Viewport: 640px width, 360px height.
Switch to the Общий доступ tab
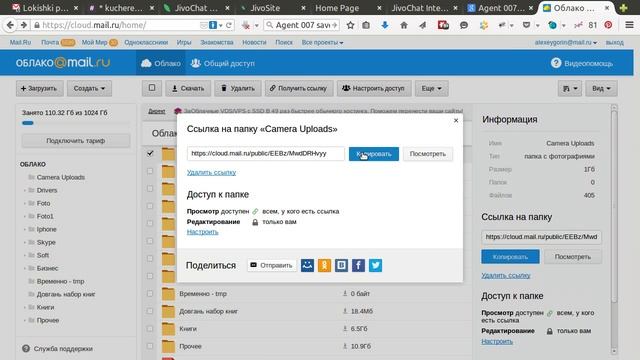pos(223,63)
